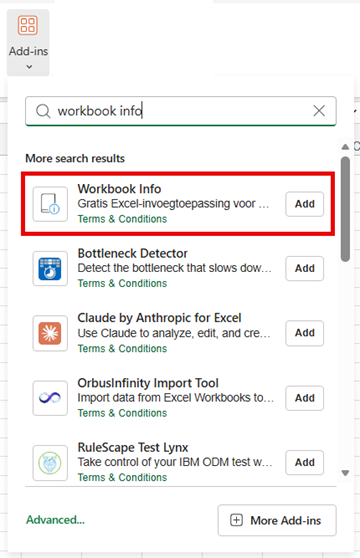Open the Advanced... link

click(55, 520)
